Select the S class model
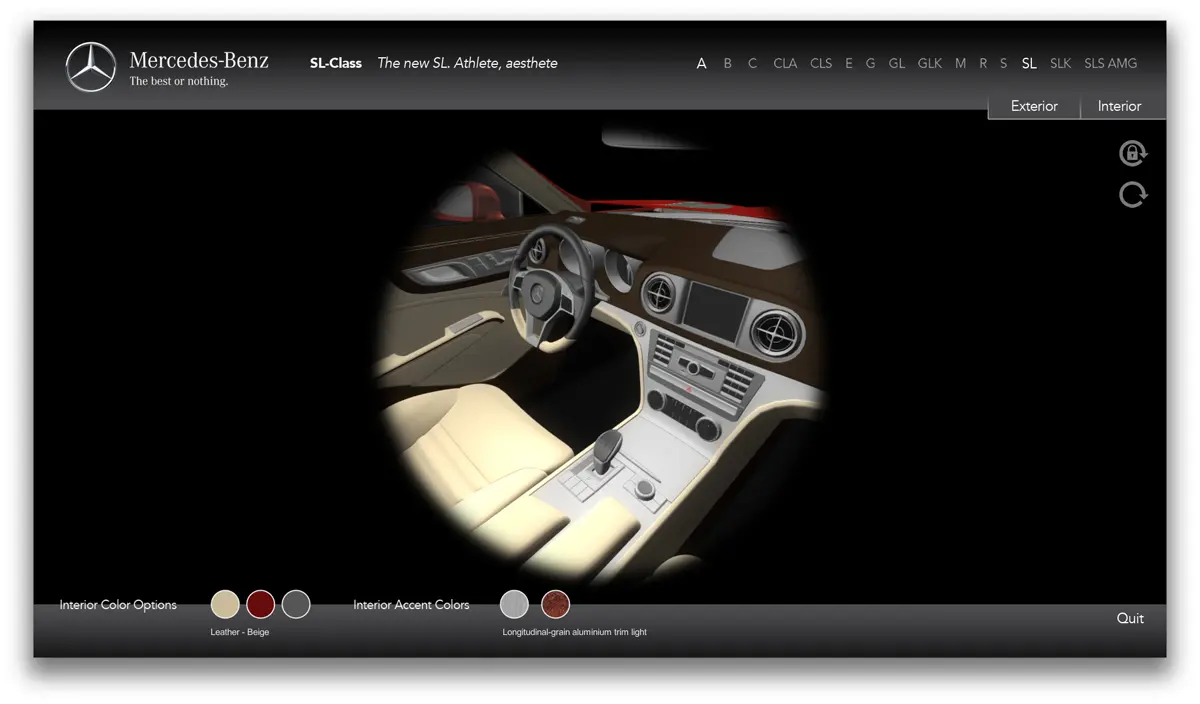 (x=1003, y=63)
